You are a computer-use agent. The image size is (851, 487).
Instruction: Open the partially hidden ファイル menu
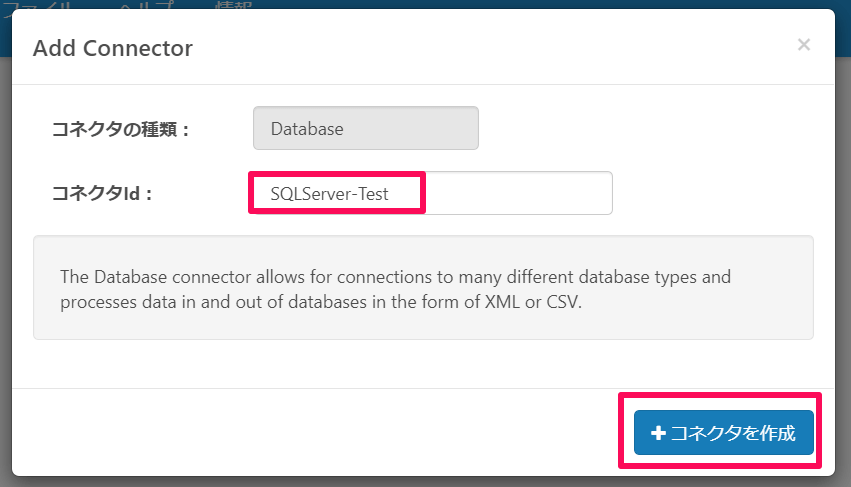click(x=35, y=5)
